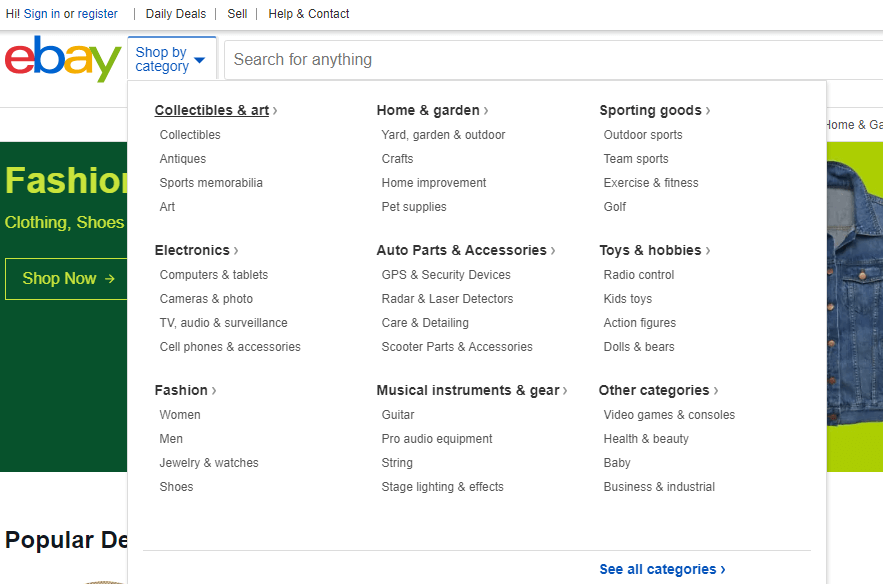Open TV, audio & surveillance

coord(223,323)
